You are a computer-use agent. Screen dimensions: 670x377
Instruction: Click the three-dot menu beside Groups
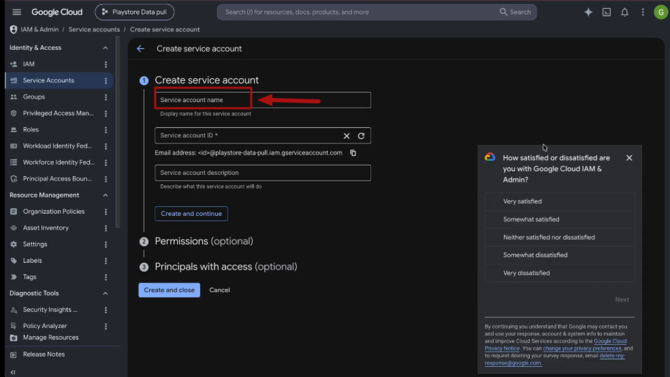106,97
